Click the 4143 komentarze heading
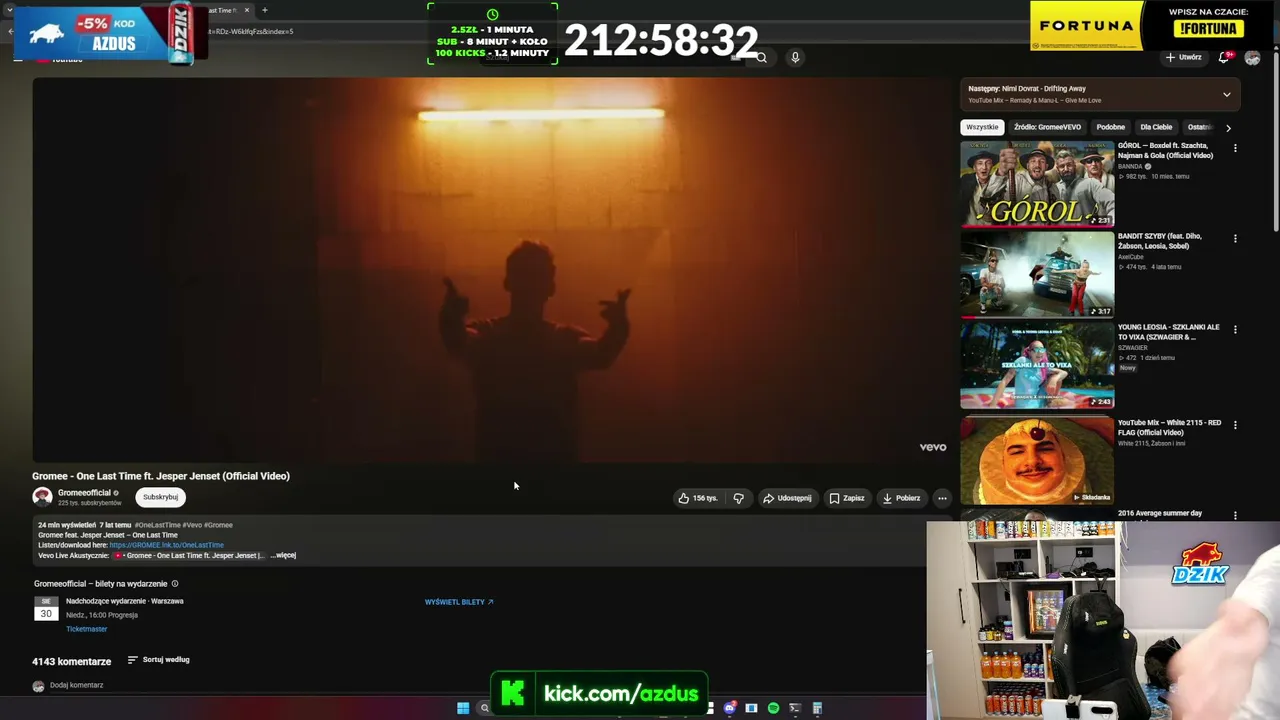Image resolution: width=1280 pixels, height=720 pixels. tap(71, 661)
